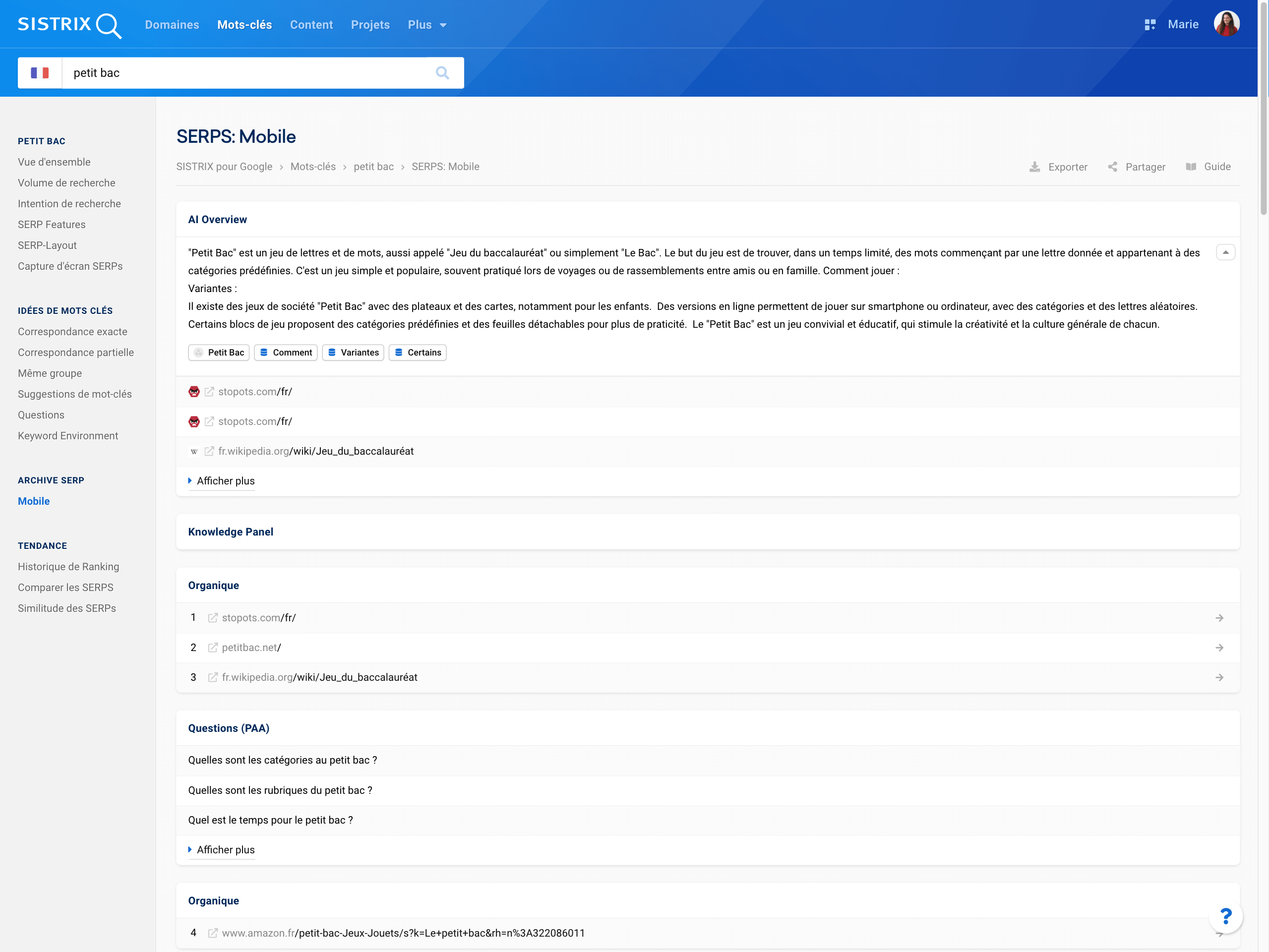Screen dimensions: 1269x952
Task: Open external link icon for organic result 3
Action: (x=213, y=677)
